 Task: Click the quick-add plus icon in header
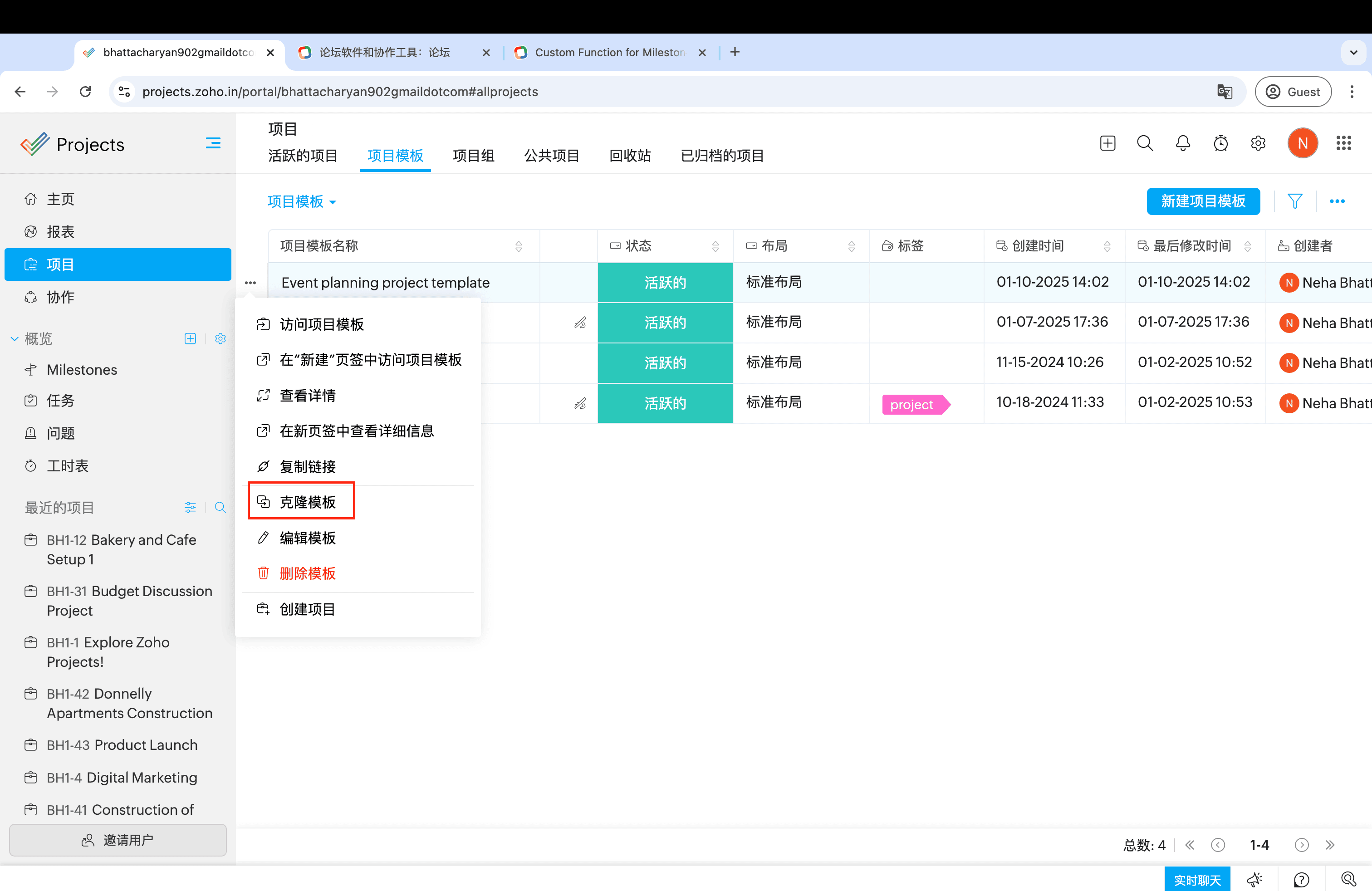(x=1107, y=143)
